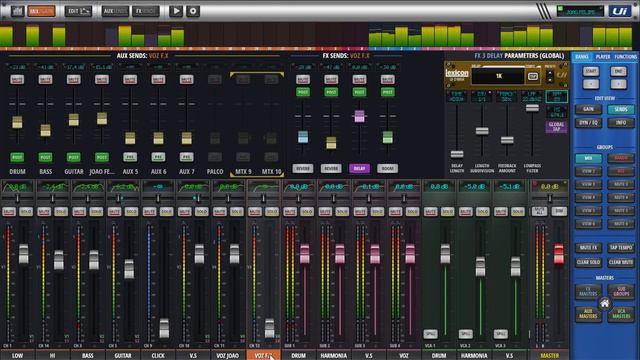Open INFO edit view
640x360 pixels.
click(621, 122)
